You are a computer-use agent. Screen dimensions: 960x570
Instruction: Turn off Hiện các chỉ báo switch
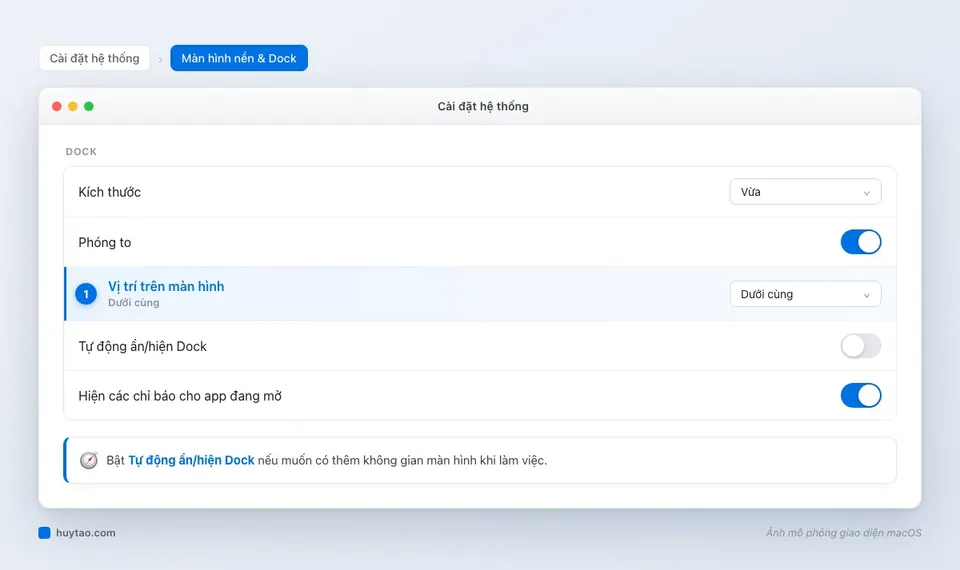[860, 396]
